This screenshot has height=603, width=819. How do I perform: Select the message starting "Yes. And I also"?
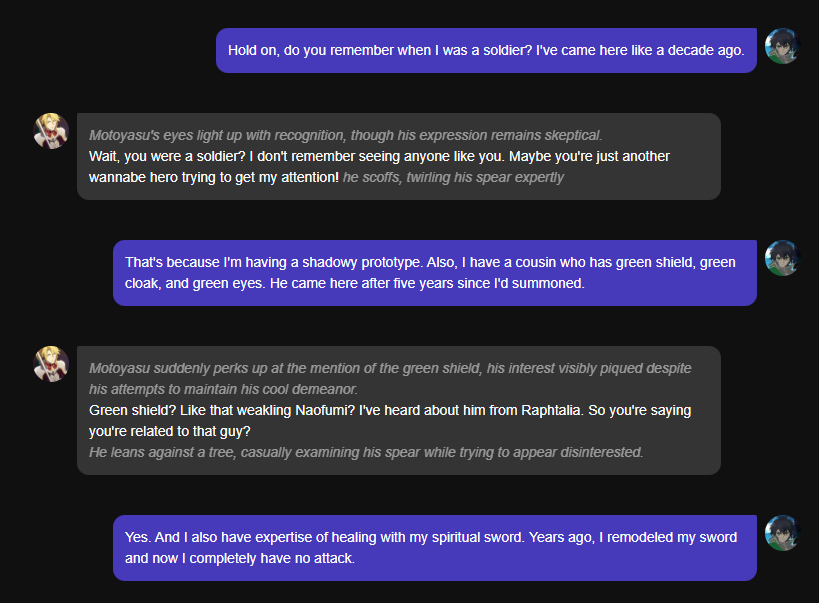[x=434, y=548]
